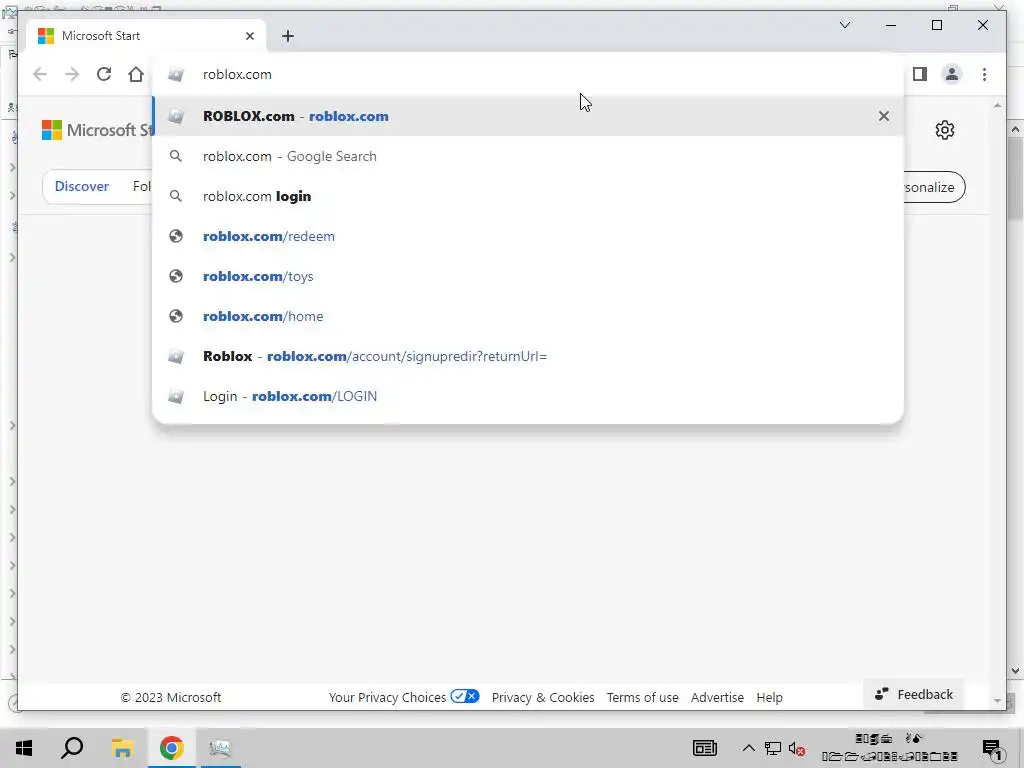Click the muted volume tray icon

pyautogui.click(x=796, y=749)
